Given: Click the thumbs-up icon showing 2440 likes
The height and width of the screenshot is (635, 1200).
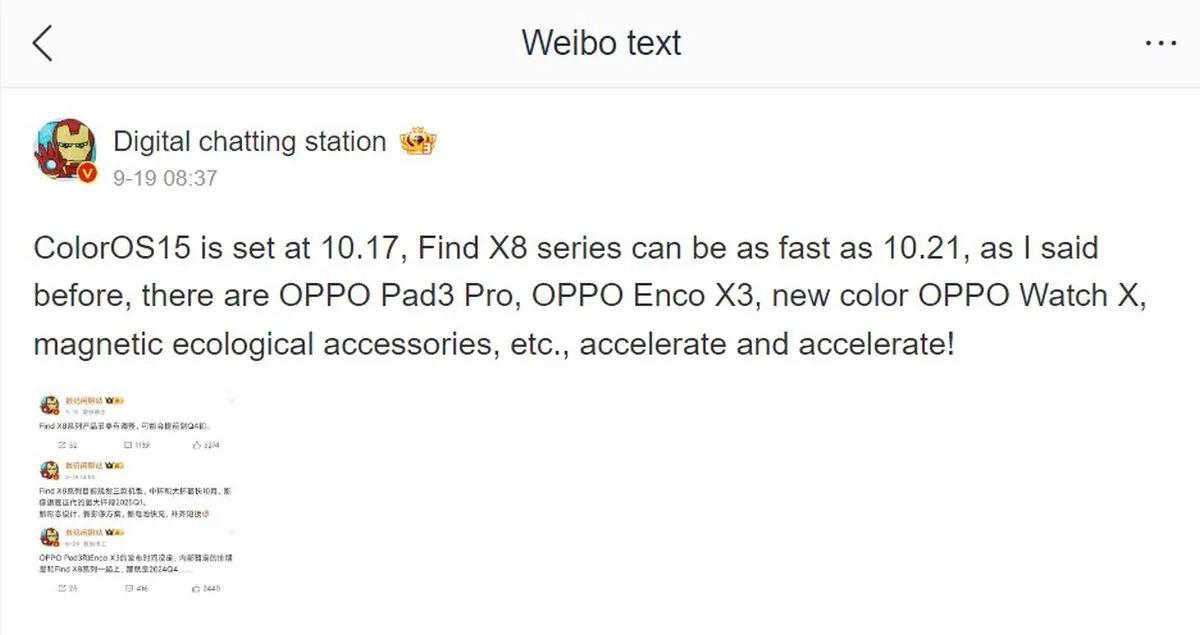Looking at the screenshot, I should [196, 589].
